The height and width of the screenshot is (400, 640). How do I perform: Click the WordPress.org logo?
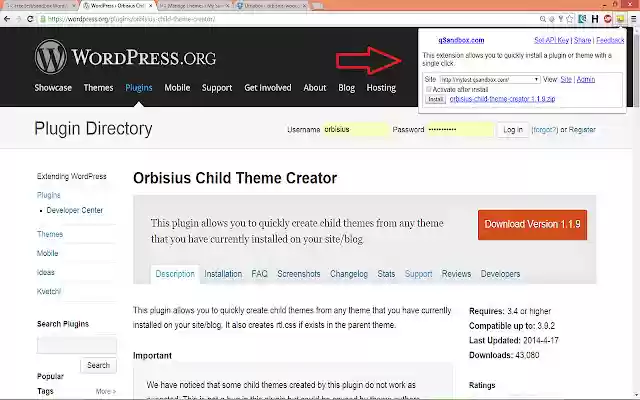tap(125, 57)
